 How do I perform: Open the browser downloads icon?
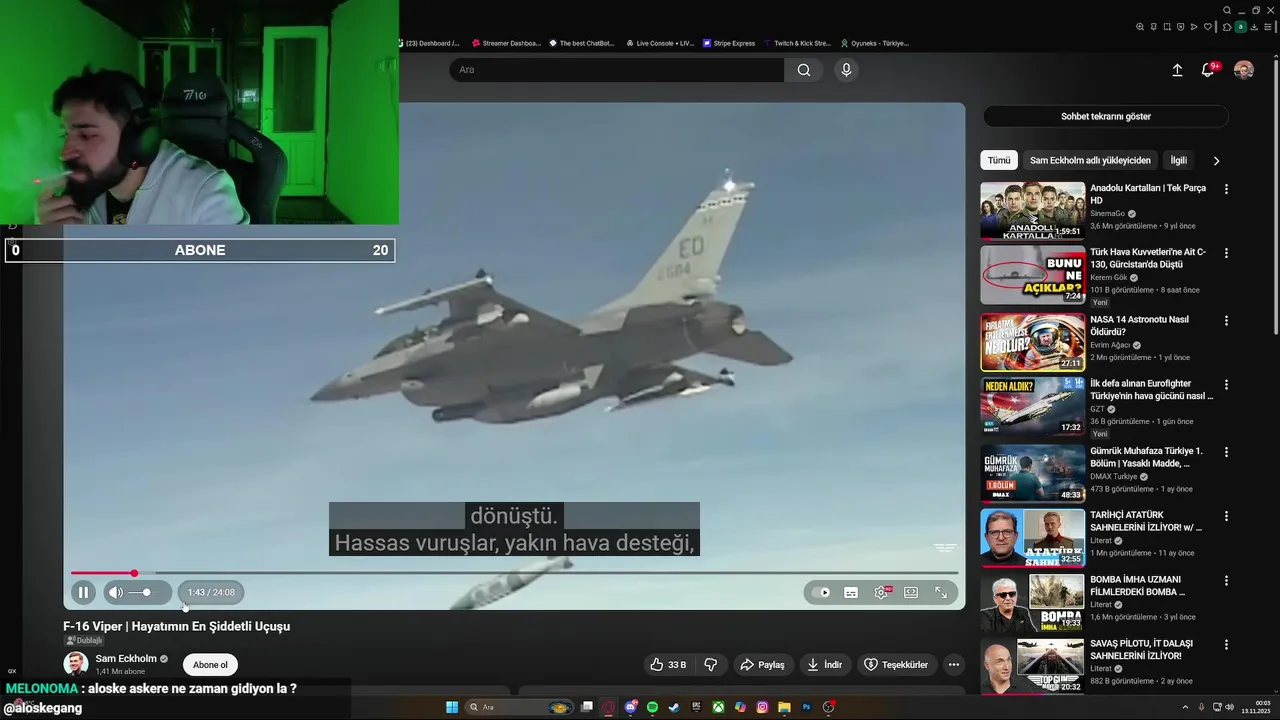(1254, 27)
